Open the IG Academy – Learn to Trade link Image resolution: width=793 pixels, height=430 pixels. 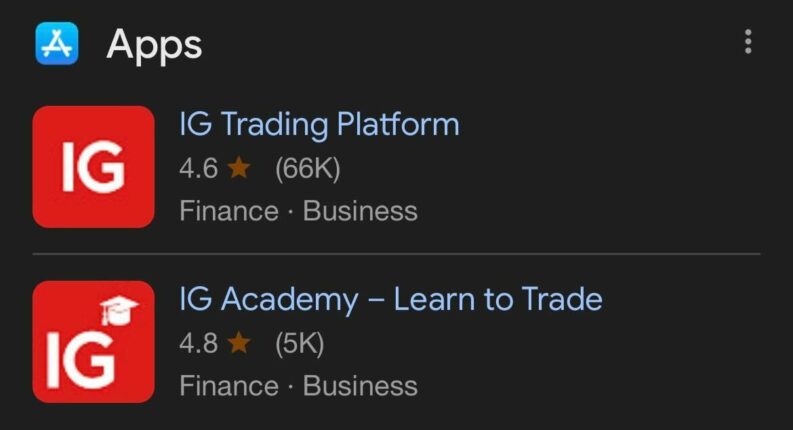(x=390, y=299)
